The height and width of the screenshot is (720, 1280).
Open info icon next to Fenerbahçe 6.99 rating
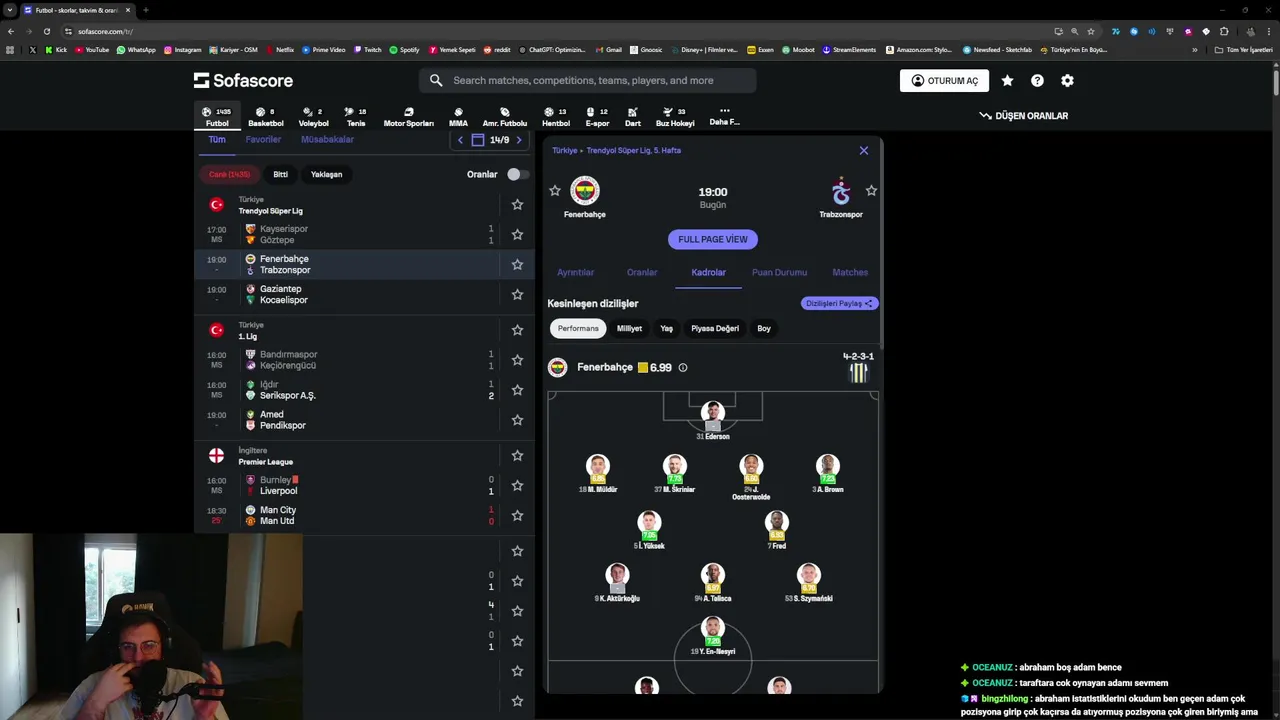[x=683, y=367]
